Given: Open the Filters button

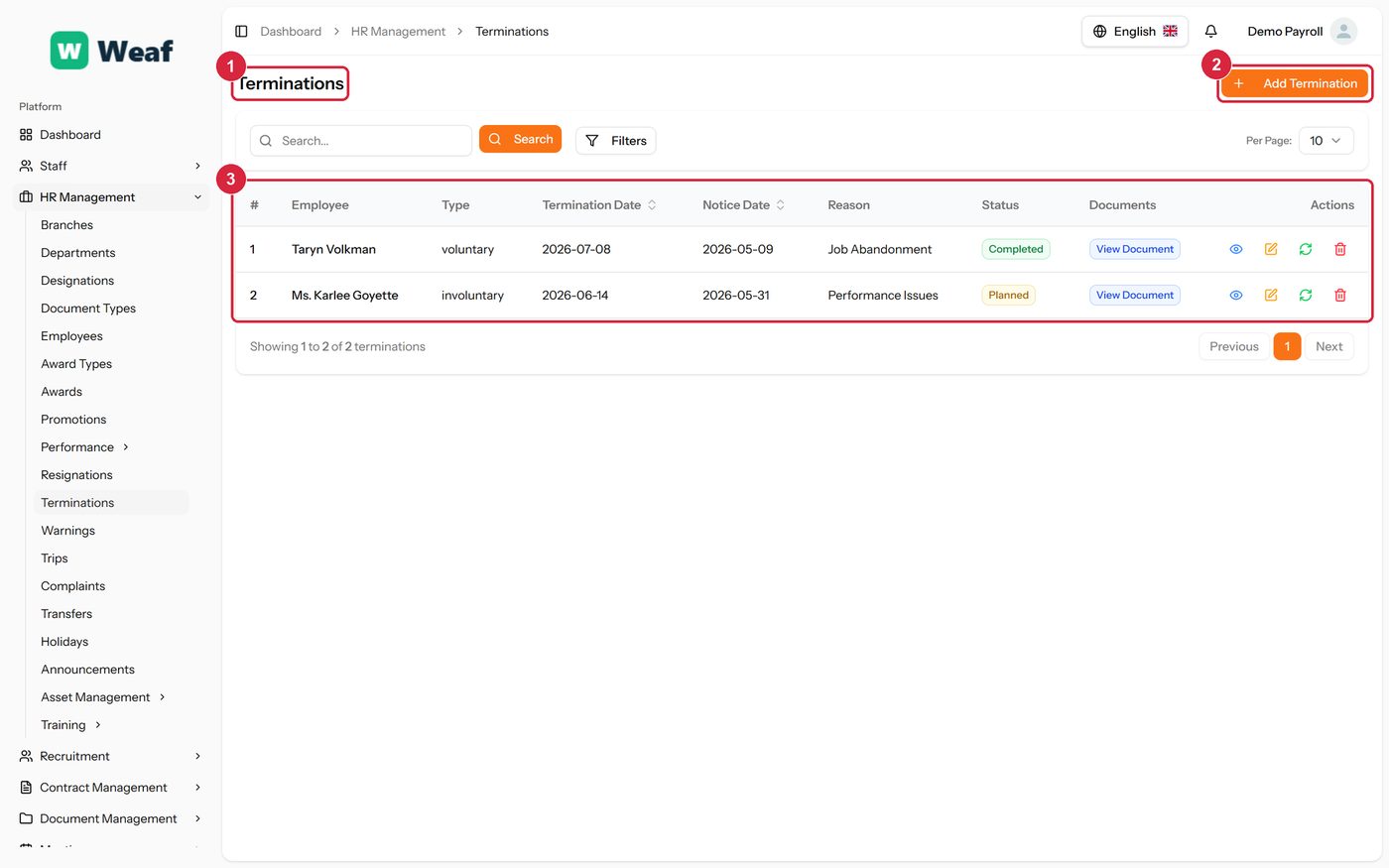Looking at the screenshot, I should point(615,141).
